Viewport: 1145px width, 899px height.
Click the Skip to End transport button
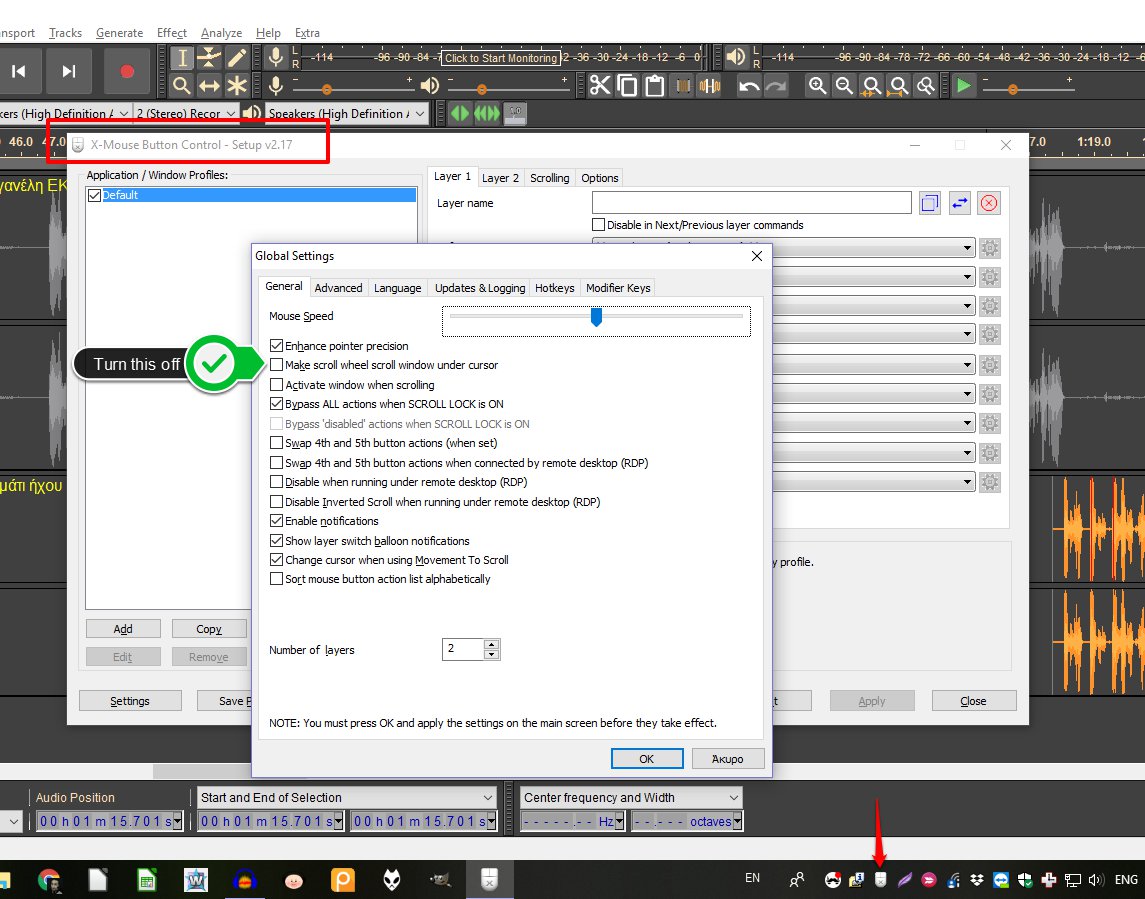(x=69, y=71)
